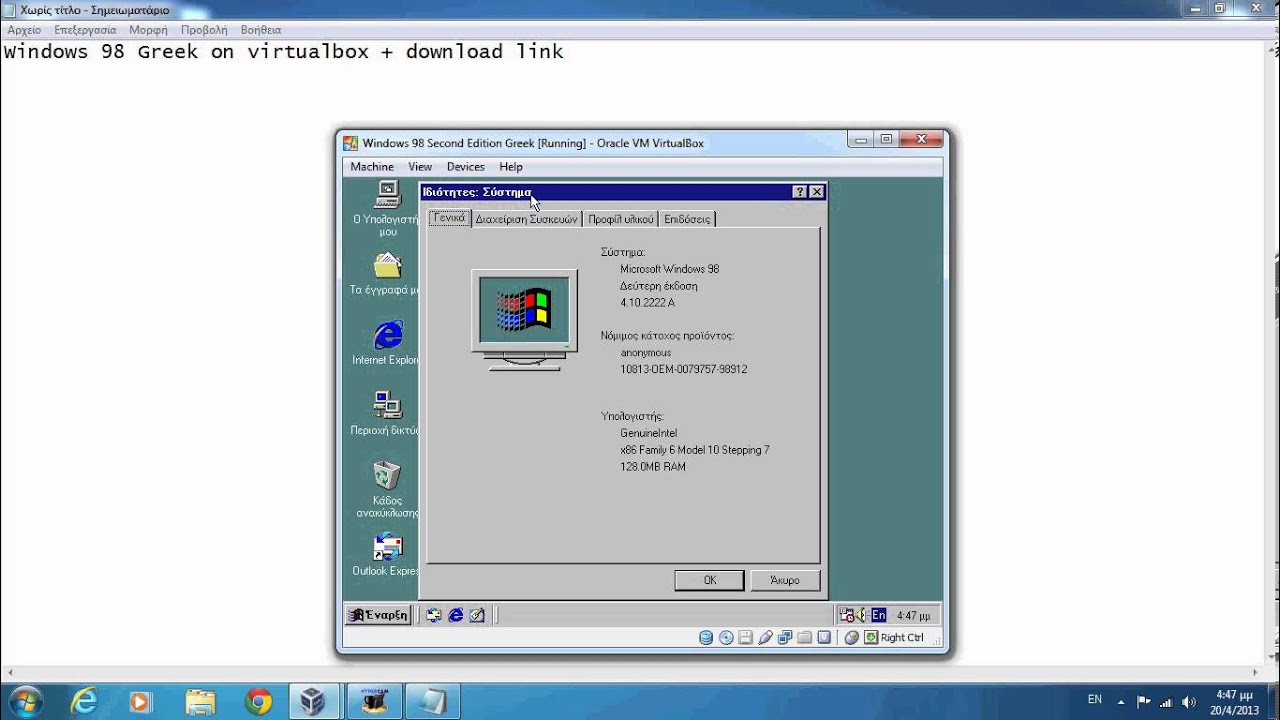Click the VirtualBox hard disk status icon
This screenshot has height=720, width=1280.
click(706, 637)
